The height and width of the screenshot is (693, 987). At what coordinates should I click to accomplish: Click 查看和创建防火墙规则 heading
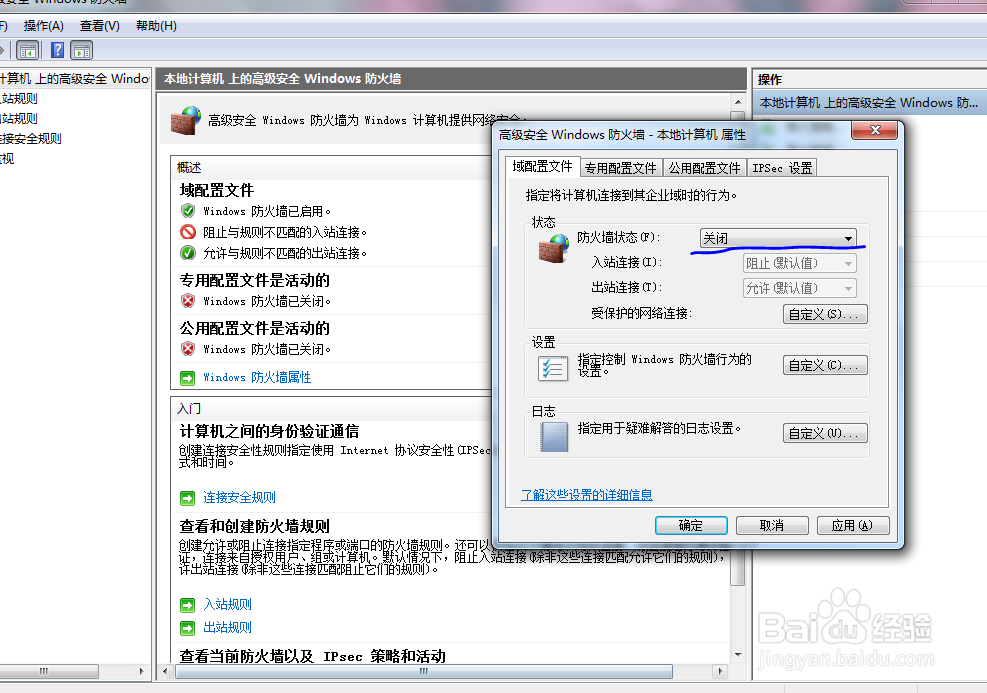pyautogui.click(x=254, y=526)
